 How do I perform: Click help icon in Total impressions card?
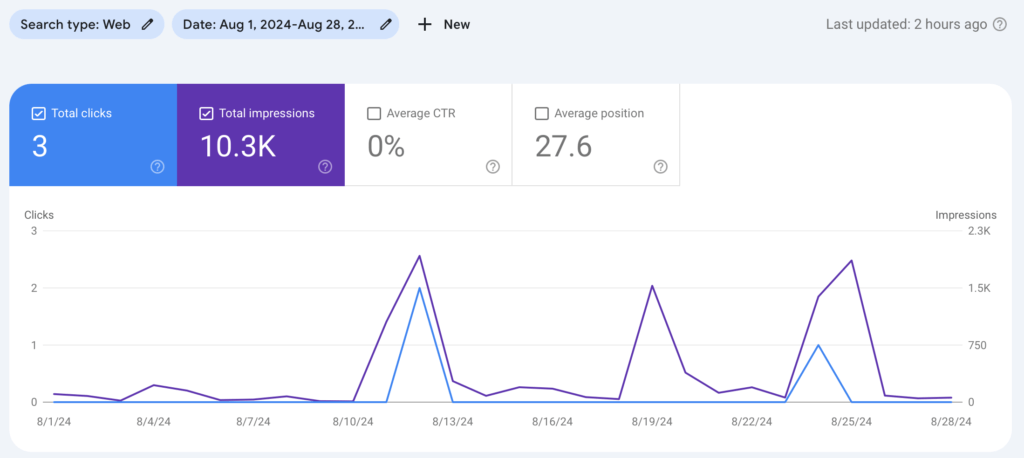[x=325, y=167]
